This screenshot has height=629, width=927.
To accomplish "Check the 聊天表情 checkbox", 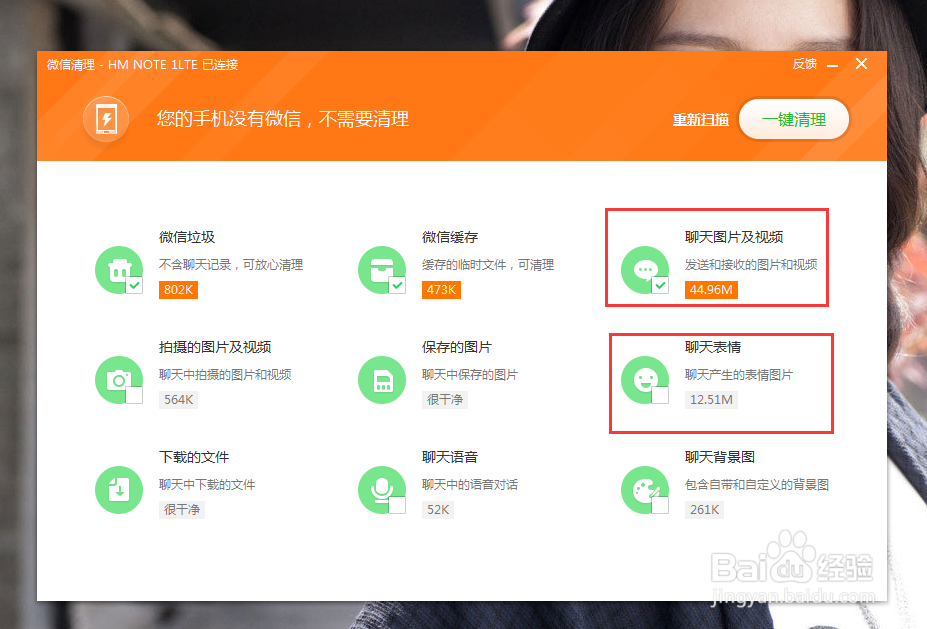I will click(660, 395).
